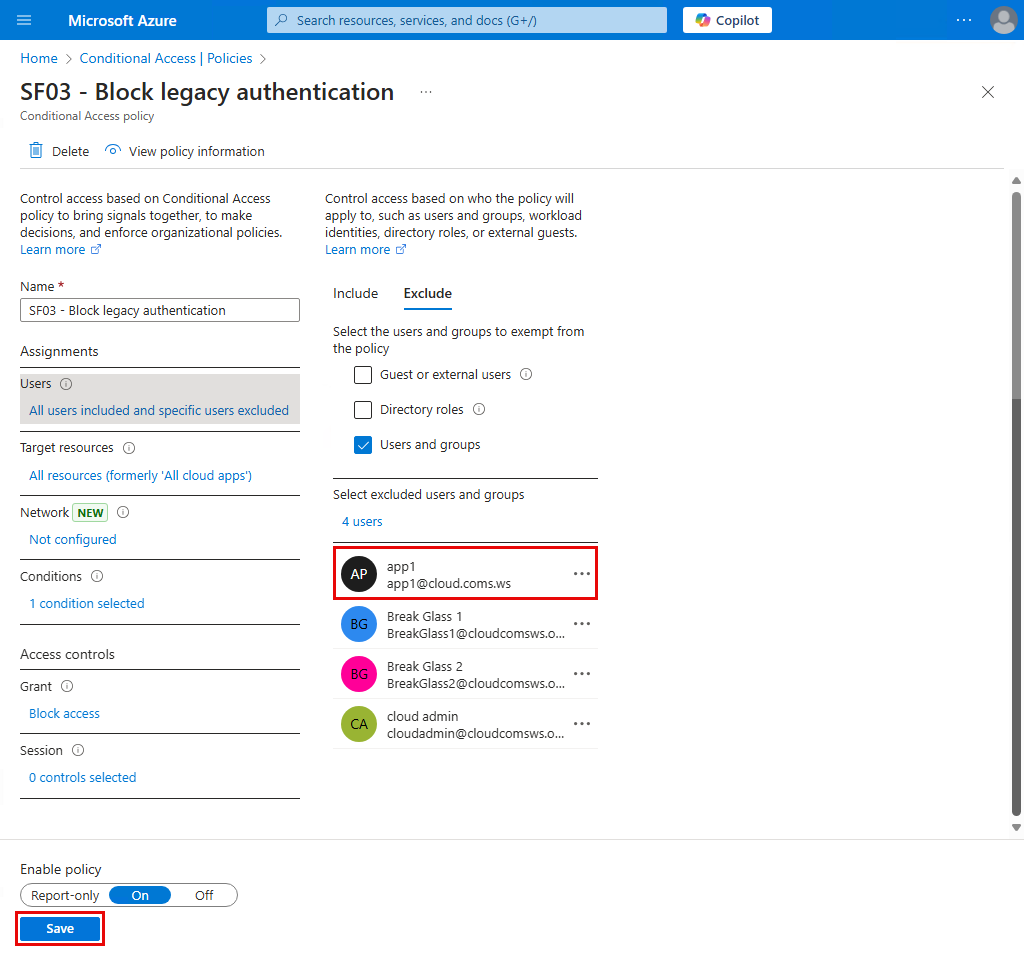
Task: Focus the Azure search box
Action: click(x=467, y=20)
